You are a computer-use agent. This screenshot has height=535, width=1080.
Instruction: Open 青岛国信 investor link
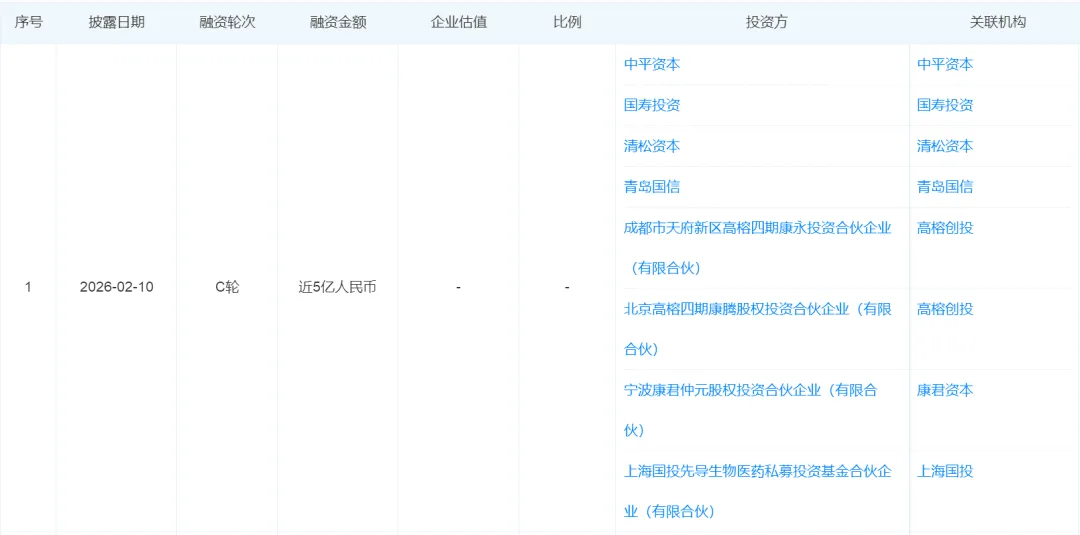click(652, 187)
